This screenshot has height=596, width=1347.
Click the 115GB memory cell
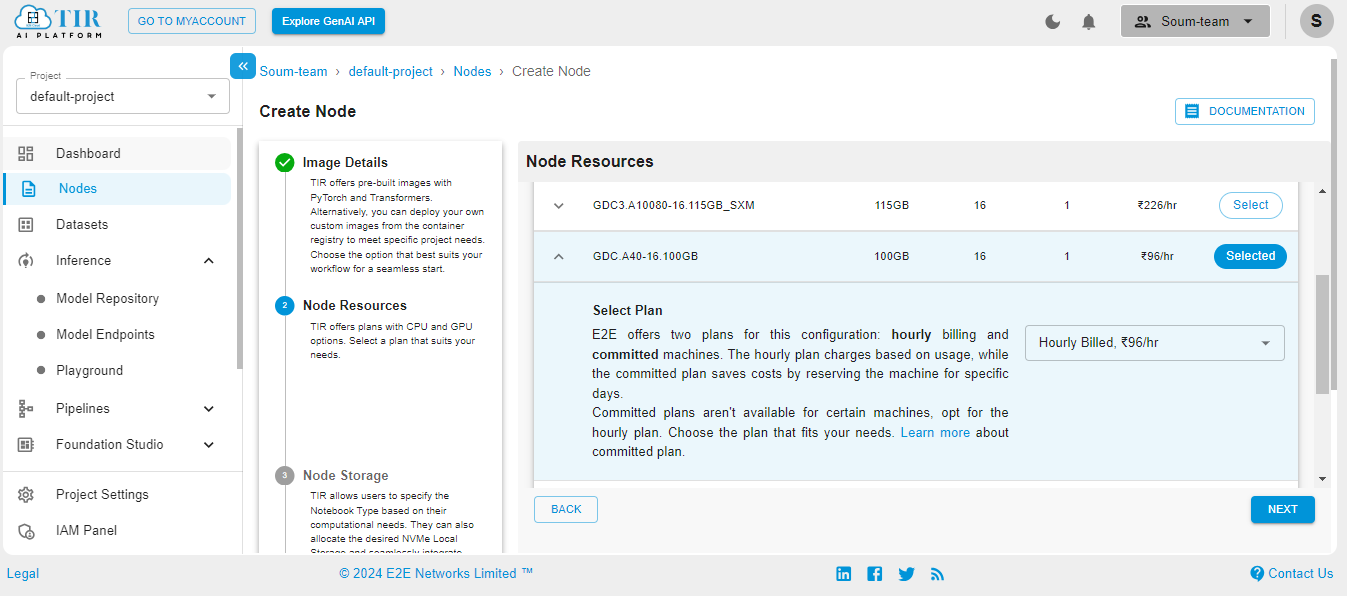(891, 206)
